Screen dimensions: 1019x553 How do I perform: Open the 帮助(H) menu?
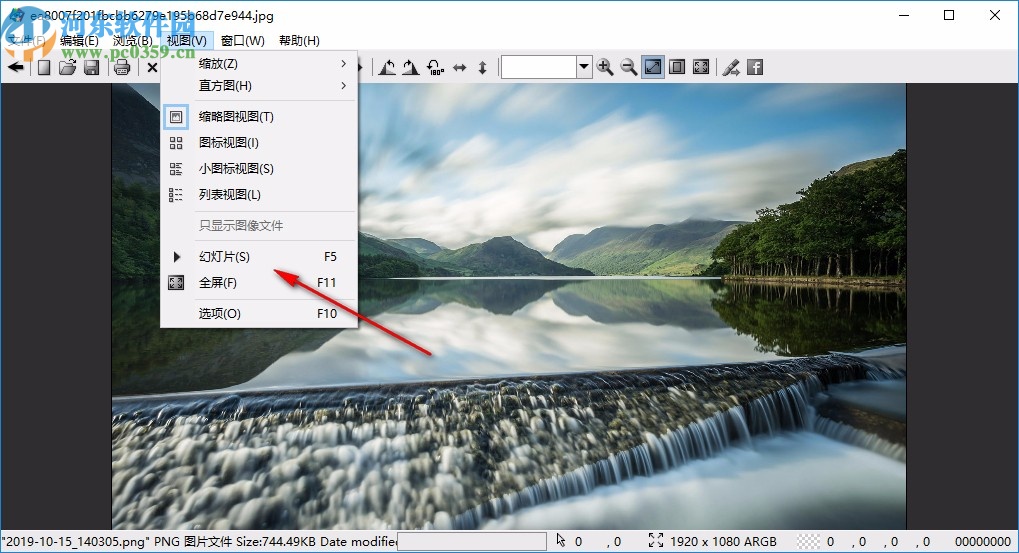click(299, 40)
